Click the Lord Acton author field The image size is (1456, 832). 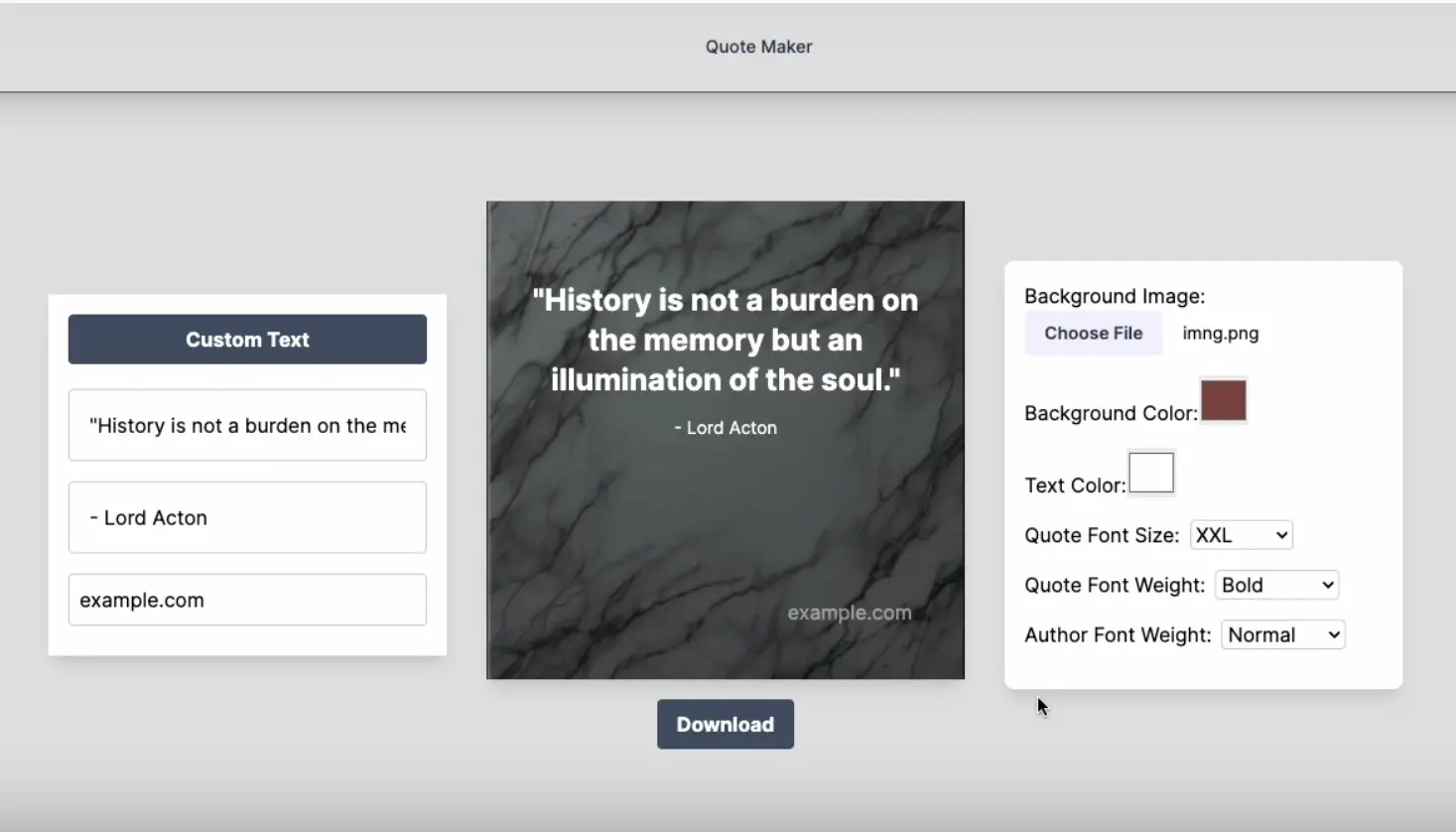246,517
